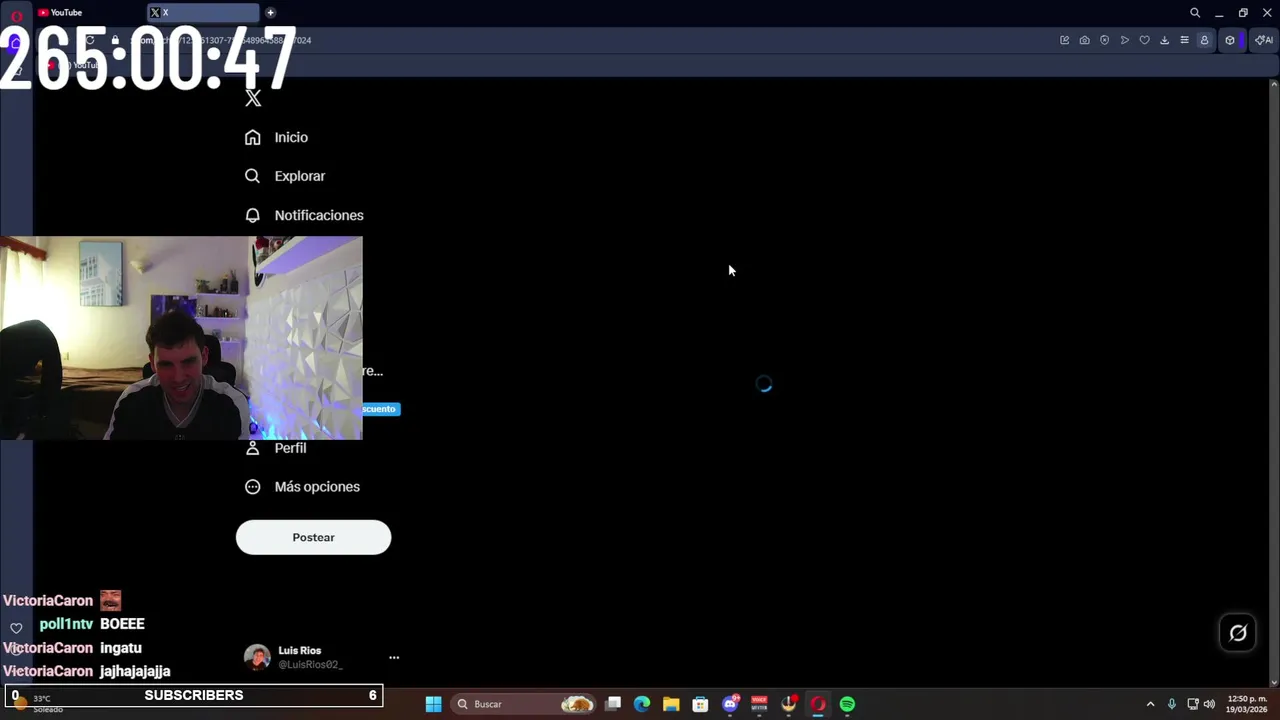Open the Grok floating button
The height and width of the screenshot is (720, 1280).
click(x=1238, y=633)
